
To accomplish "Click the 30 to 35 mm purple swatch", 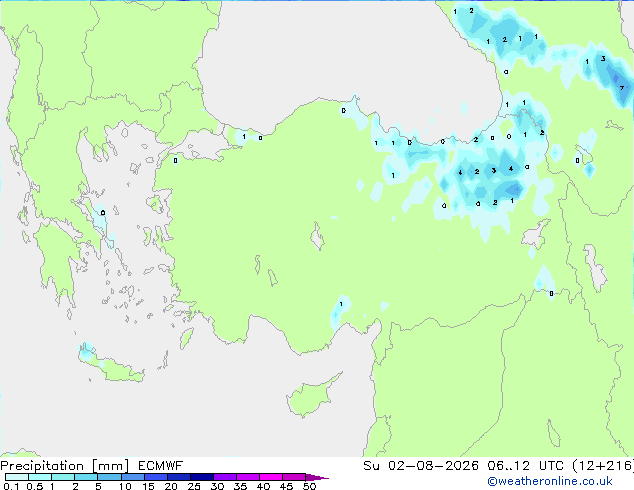I will (x=224, y=477).
